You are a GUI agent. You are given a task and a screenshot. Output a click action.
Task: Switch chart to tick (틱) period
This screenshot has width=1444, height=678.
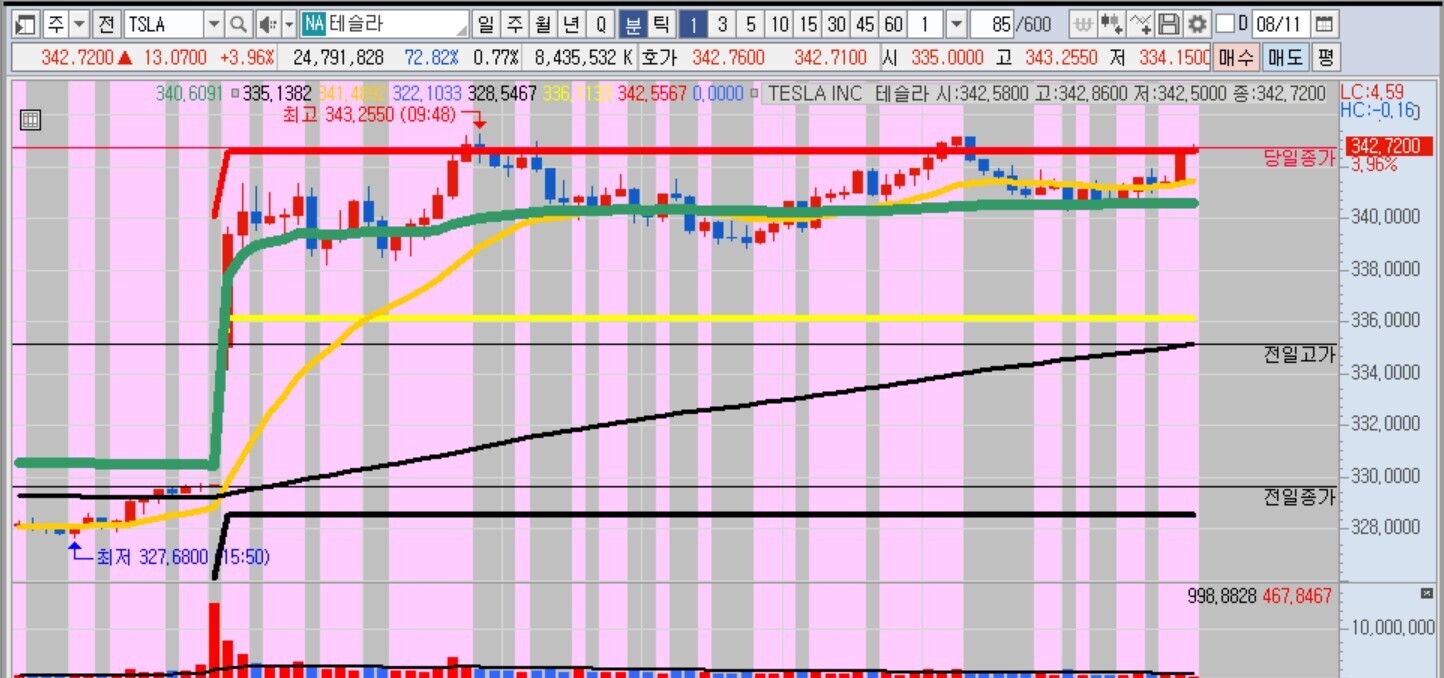[x=661, y=23]
